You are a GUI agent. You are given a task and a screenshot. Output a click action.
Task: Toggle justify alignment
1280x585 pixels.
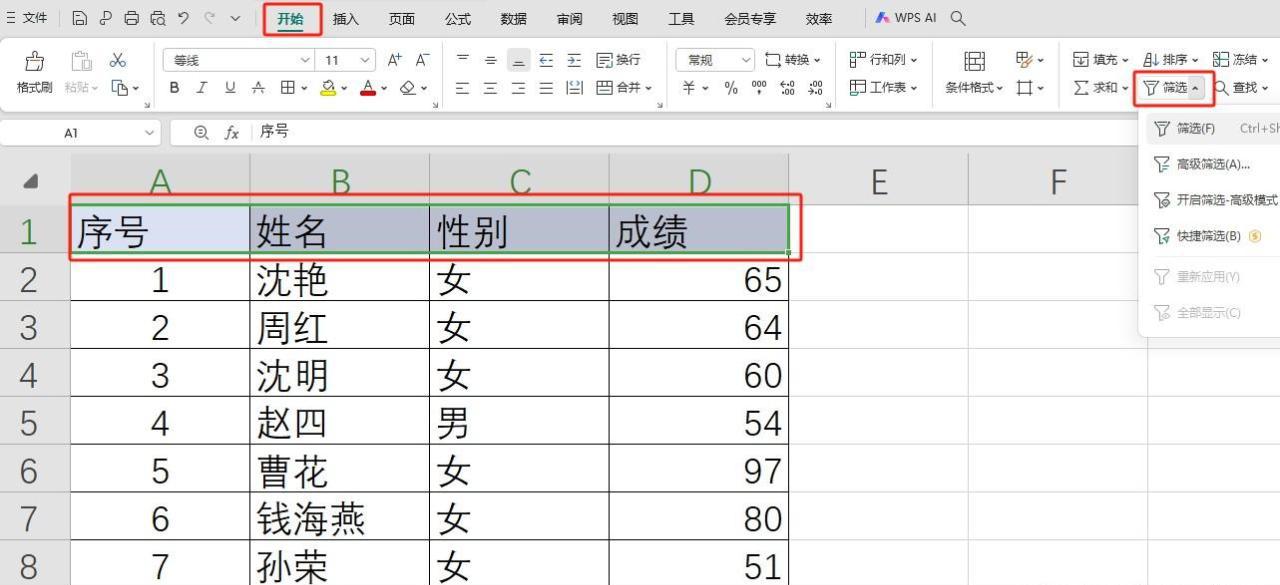546,88
